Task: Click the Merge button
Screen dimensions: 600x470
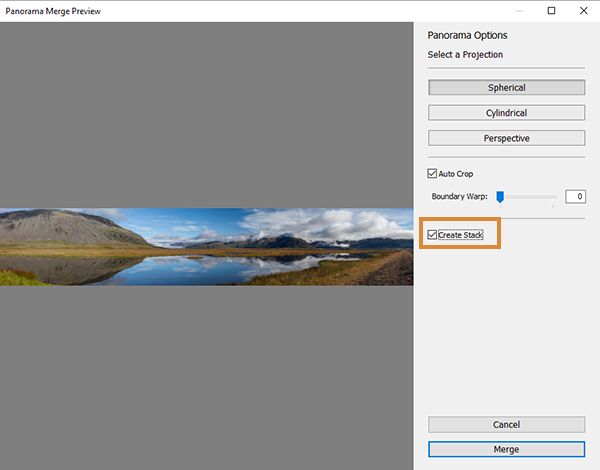Action: [506, 449]
